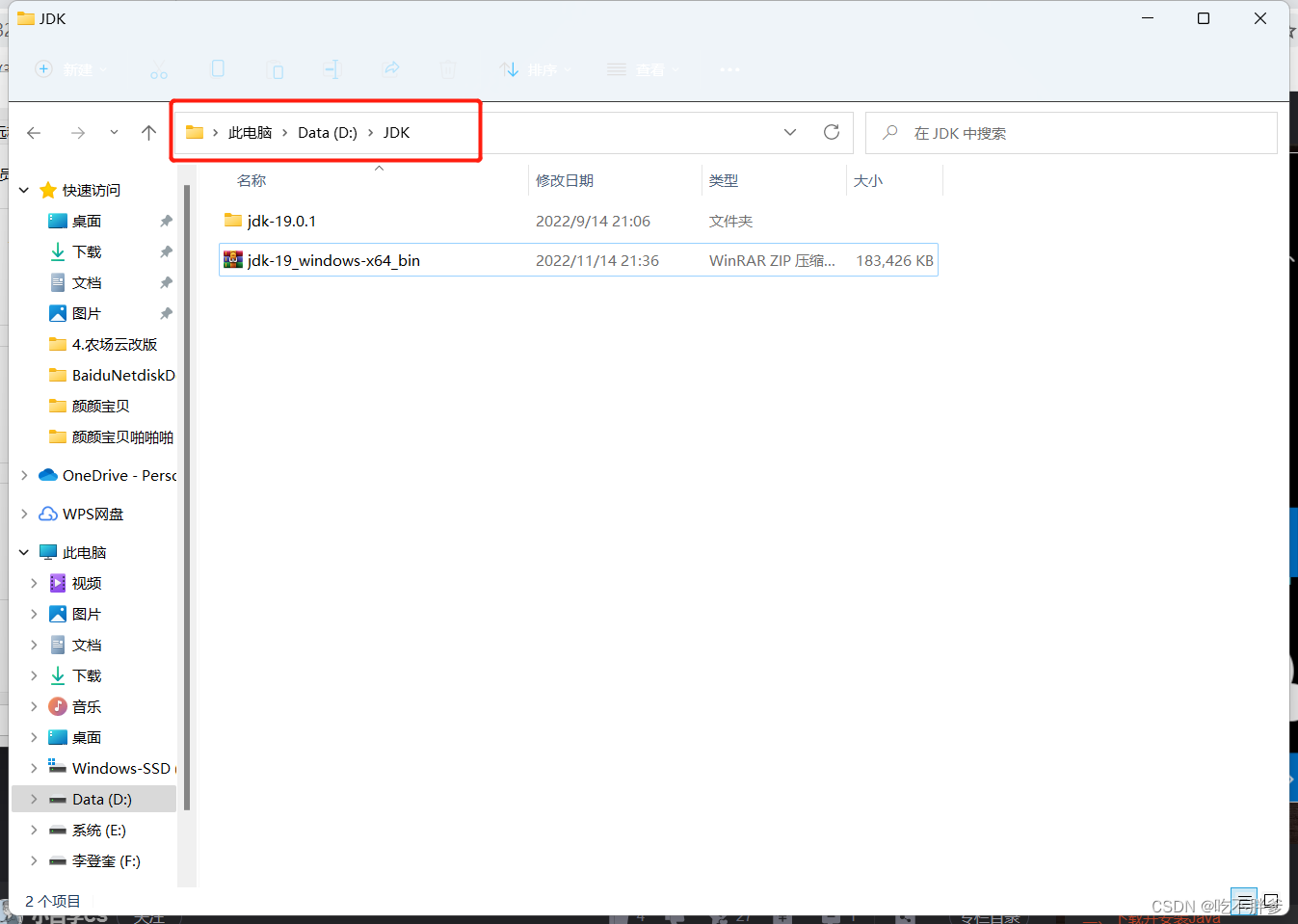
Task: Collapse the 此电脑 tree node
Action: pyautogui.click(x=24, y=552)
